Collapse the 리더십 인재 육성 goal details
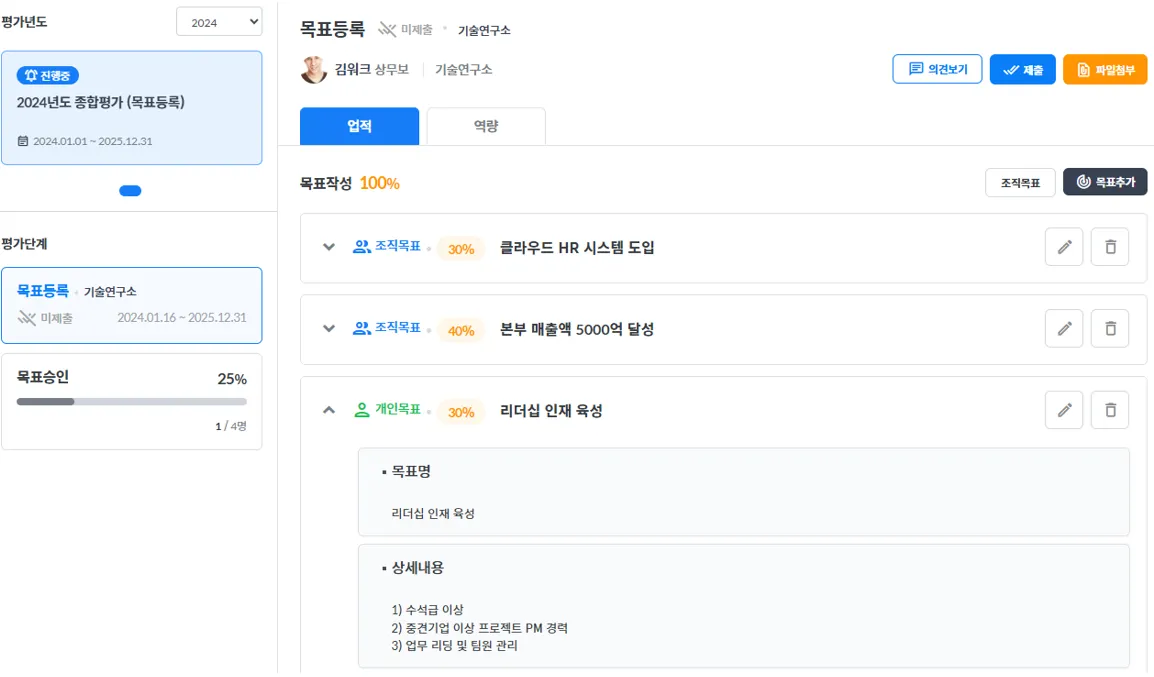The width and height of the screenshot is (1154, 677). click(328, 410)
